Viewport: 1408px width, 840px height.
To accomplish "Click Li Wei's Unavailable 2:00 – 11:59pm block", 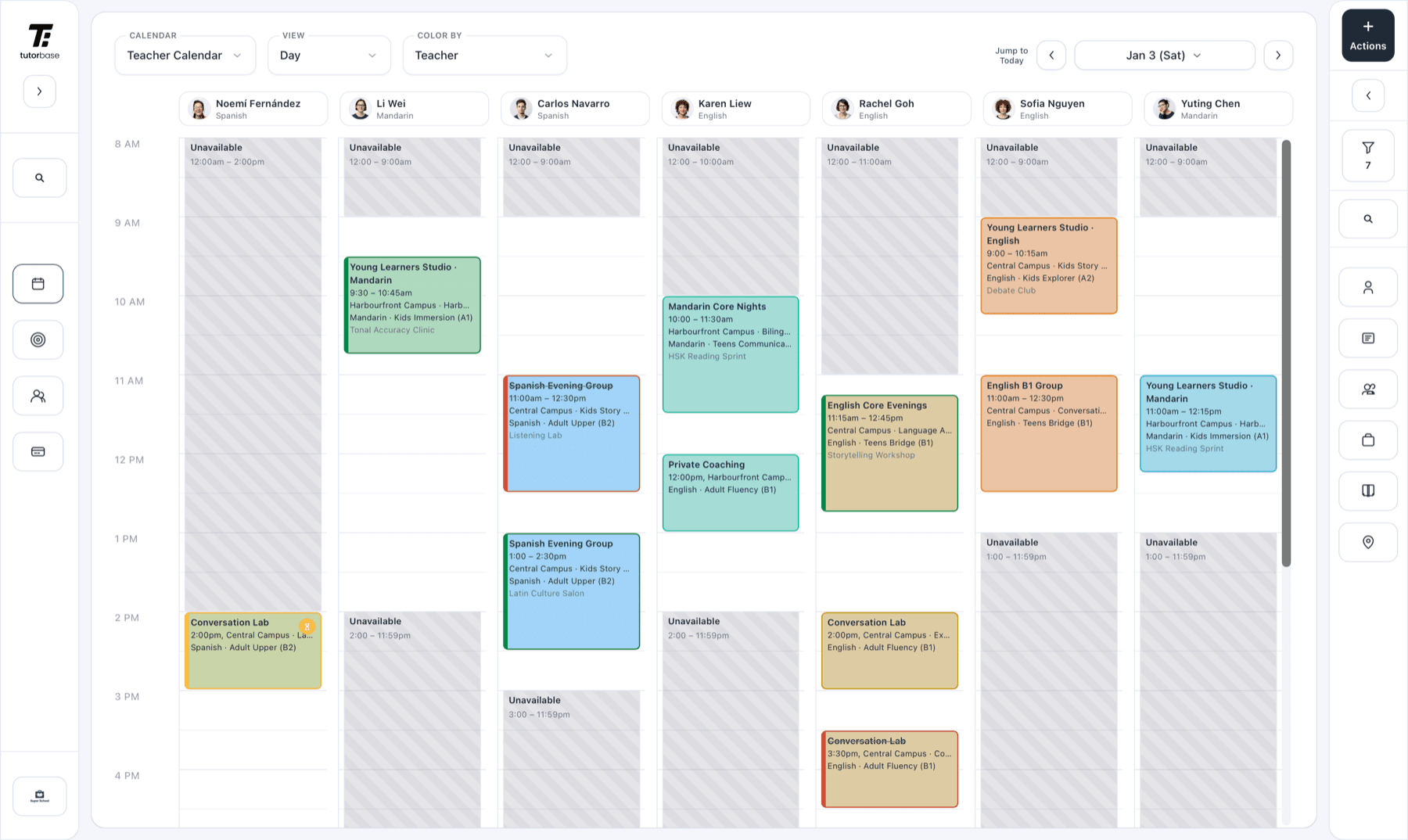I will [412, 720].
